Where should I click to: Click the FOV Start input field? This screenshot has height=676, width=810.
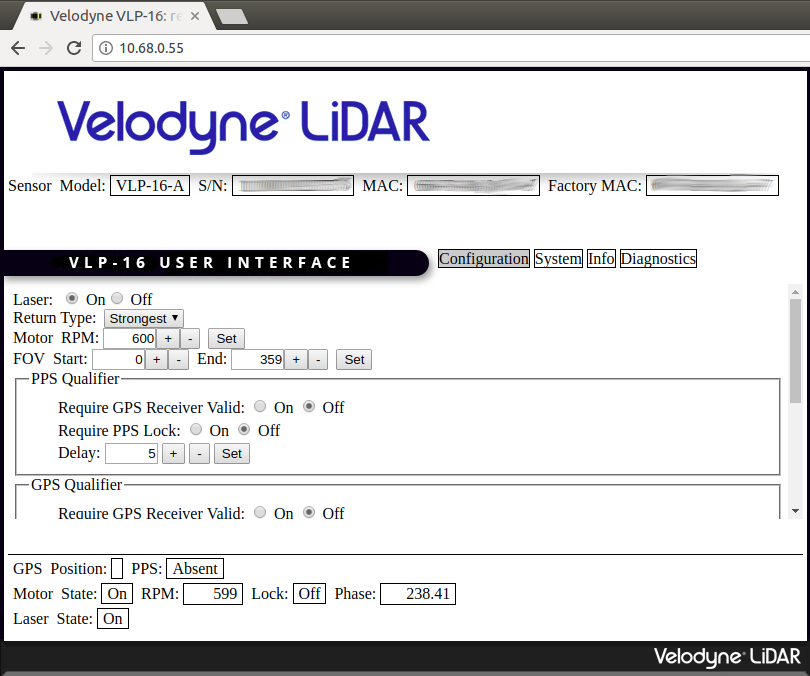click(x=118, y=359)
